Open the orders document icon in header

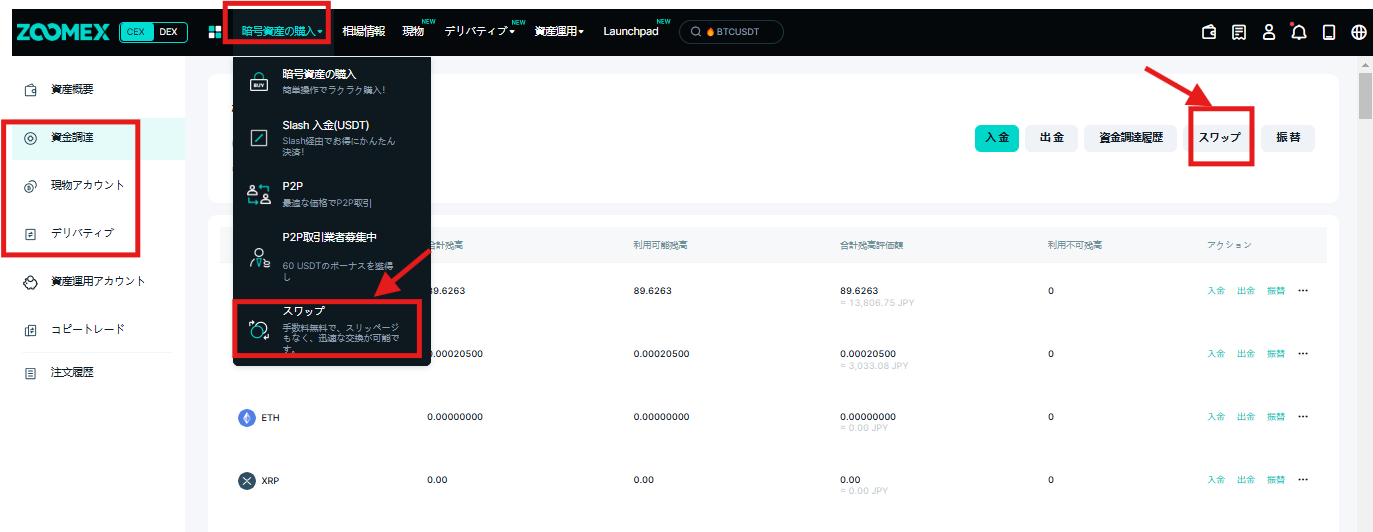click(1239, 32)
